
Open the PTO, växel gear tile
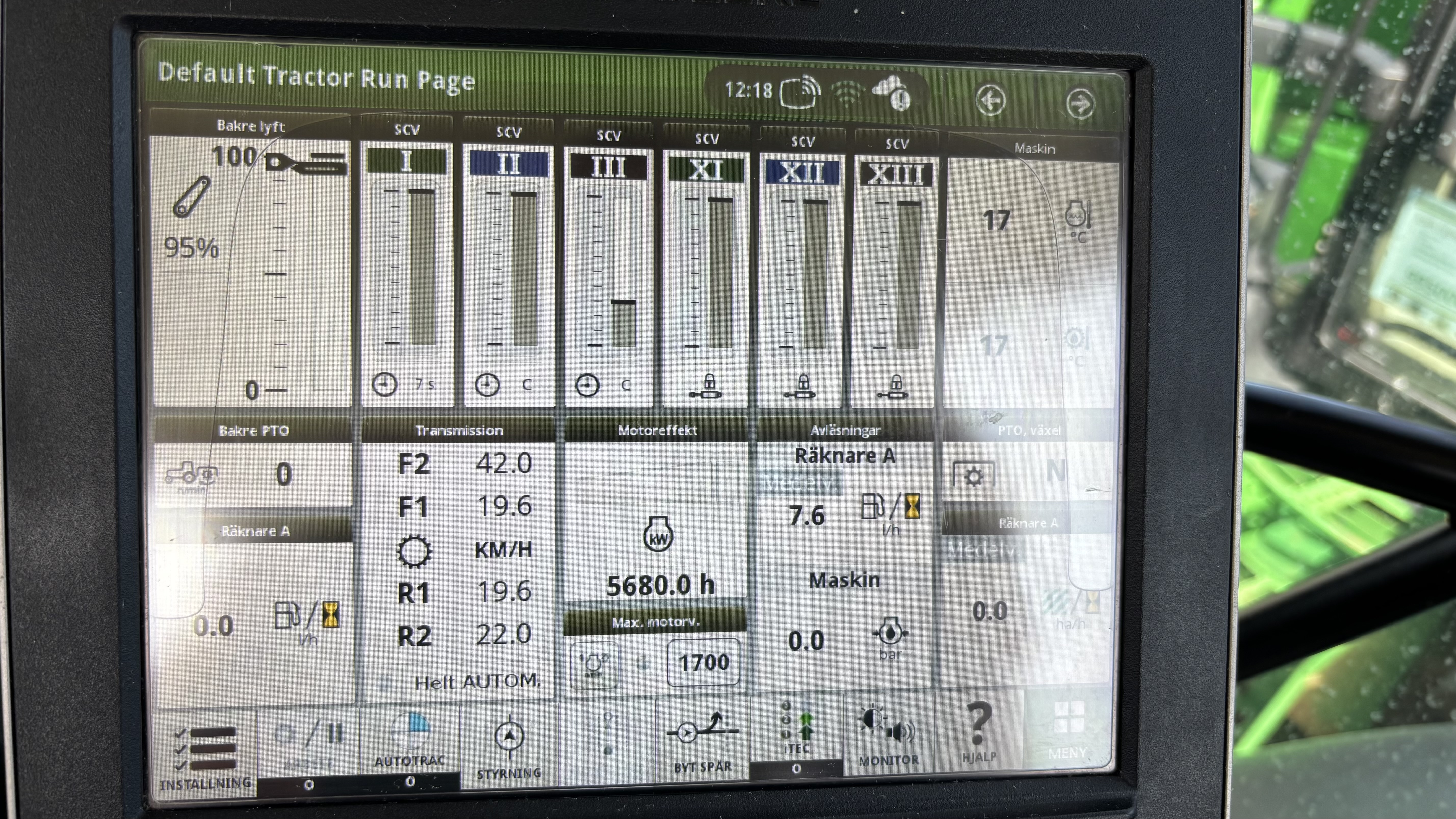pyautogui.click(x=1028, y=459)
